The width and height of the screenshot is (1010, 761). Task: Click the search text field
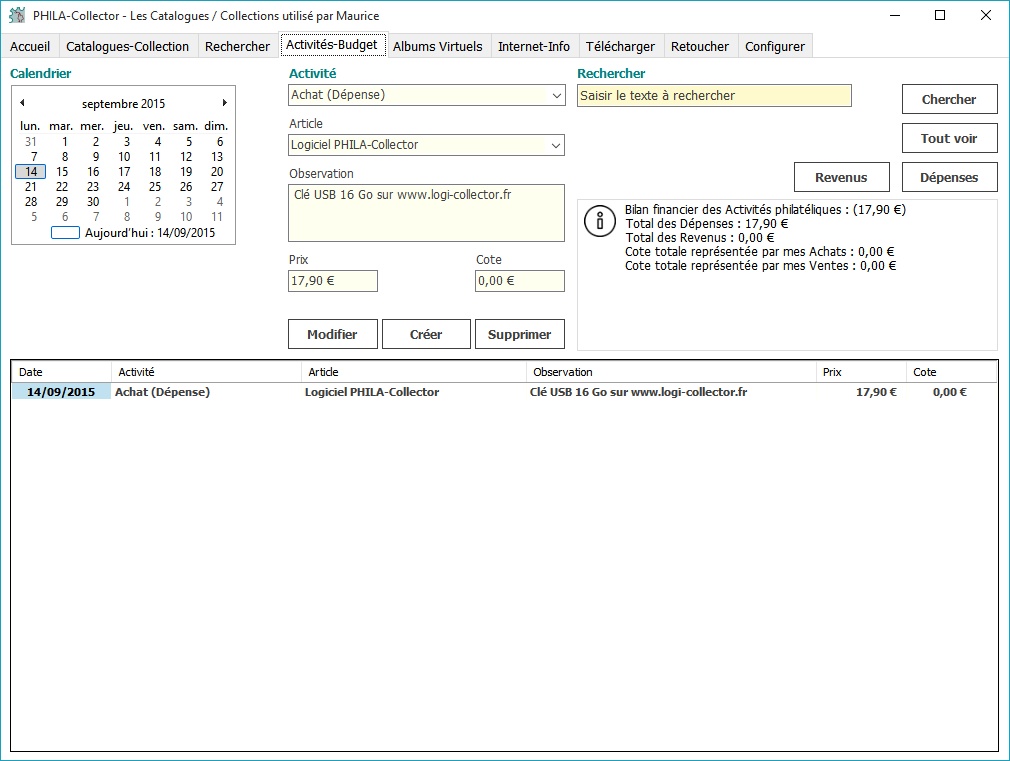click(714, 95)
